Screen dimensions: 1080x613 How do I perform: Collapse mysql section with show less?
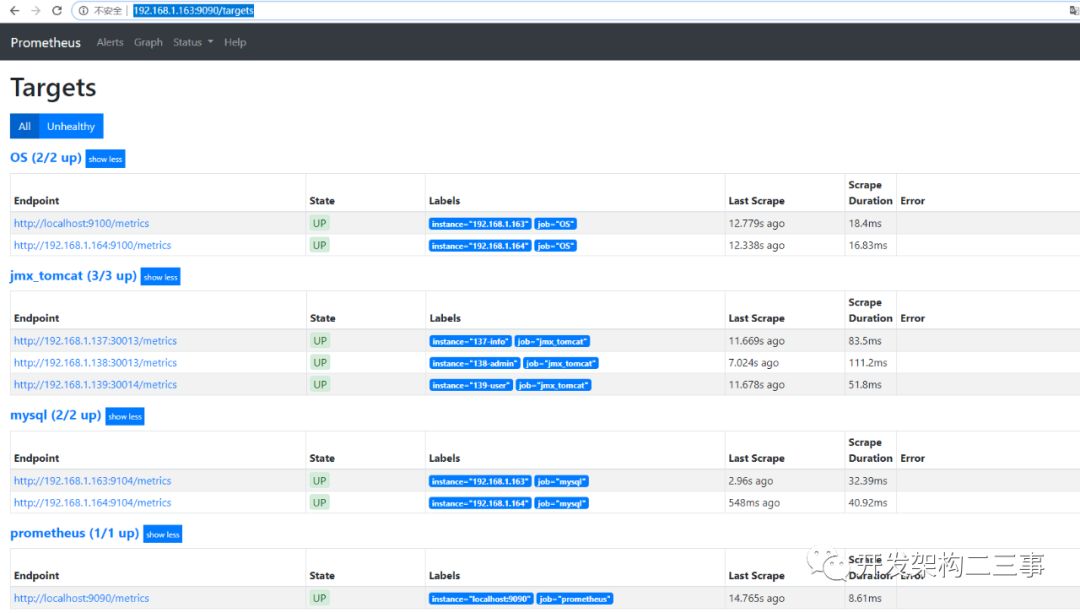pos(125,416)
